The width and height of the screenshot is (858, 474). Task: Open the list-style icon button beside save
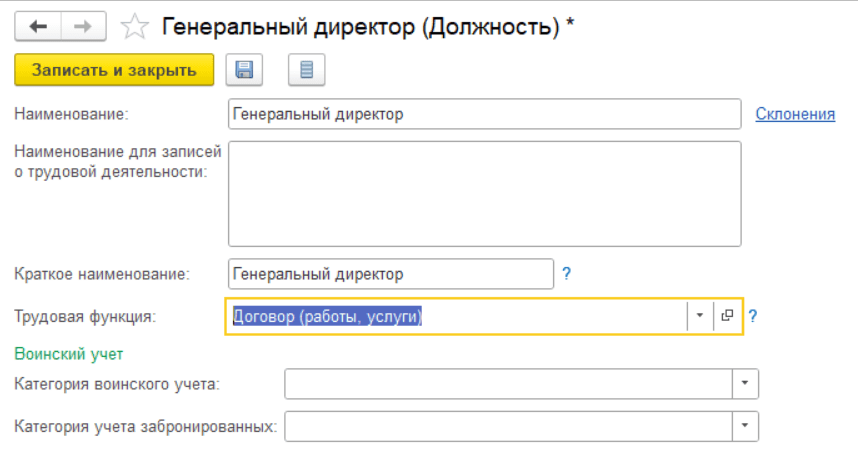pos(306,70)
